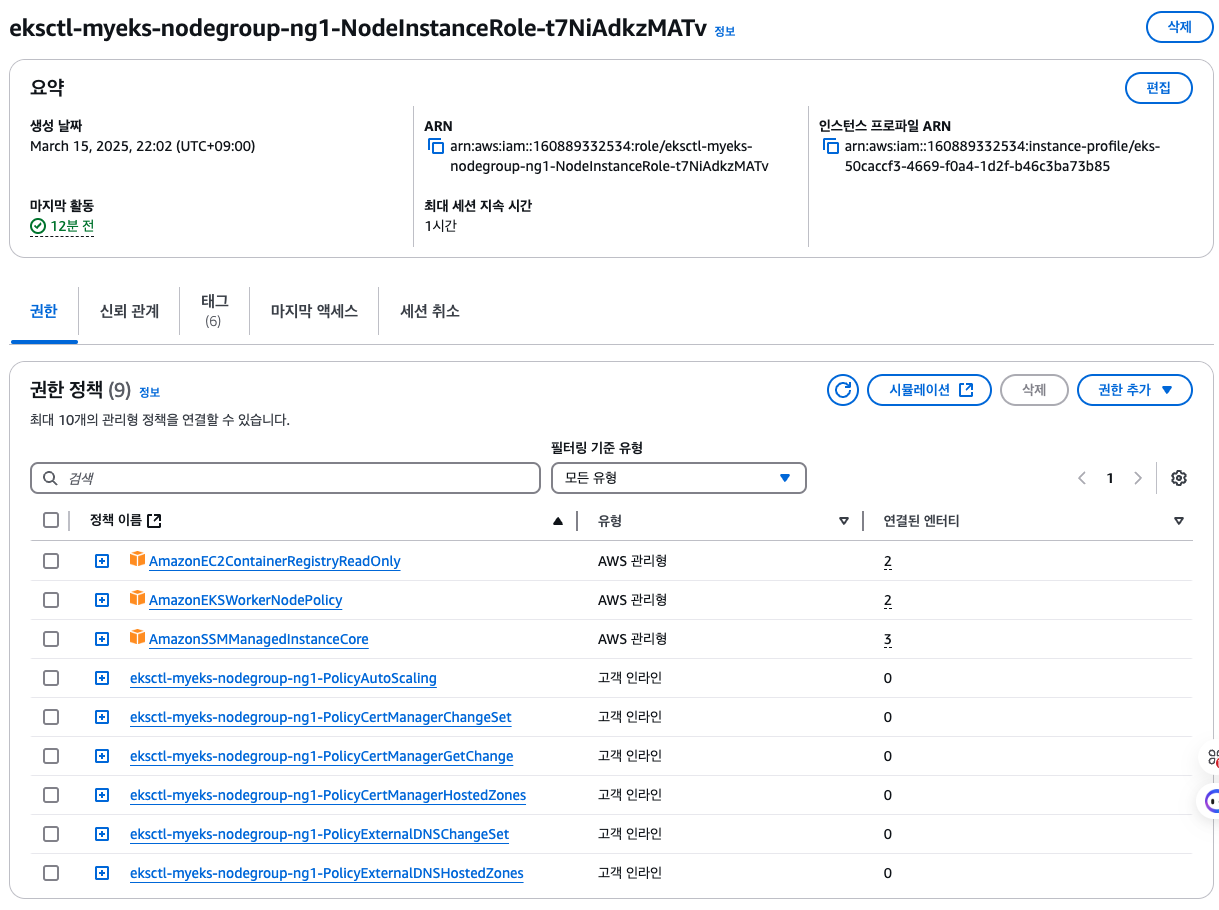Screen dimensions: 1219x910
Task: Open the 권한 추가 dropdown button
Action: [1135, 390]
